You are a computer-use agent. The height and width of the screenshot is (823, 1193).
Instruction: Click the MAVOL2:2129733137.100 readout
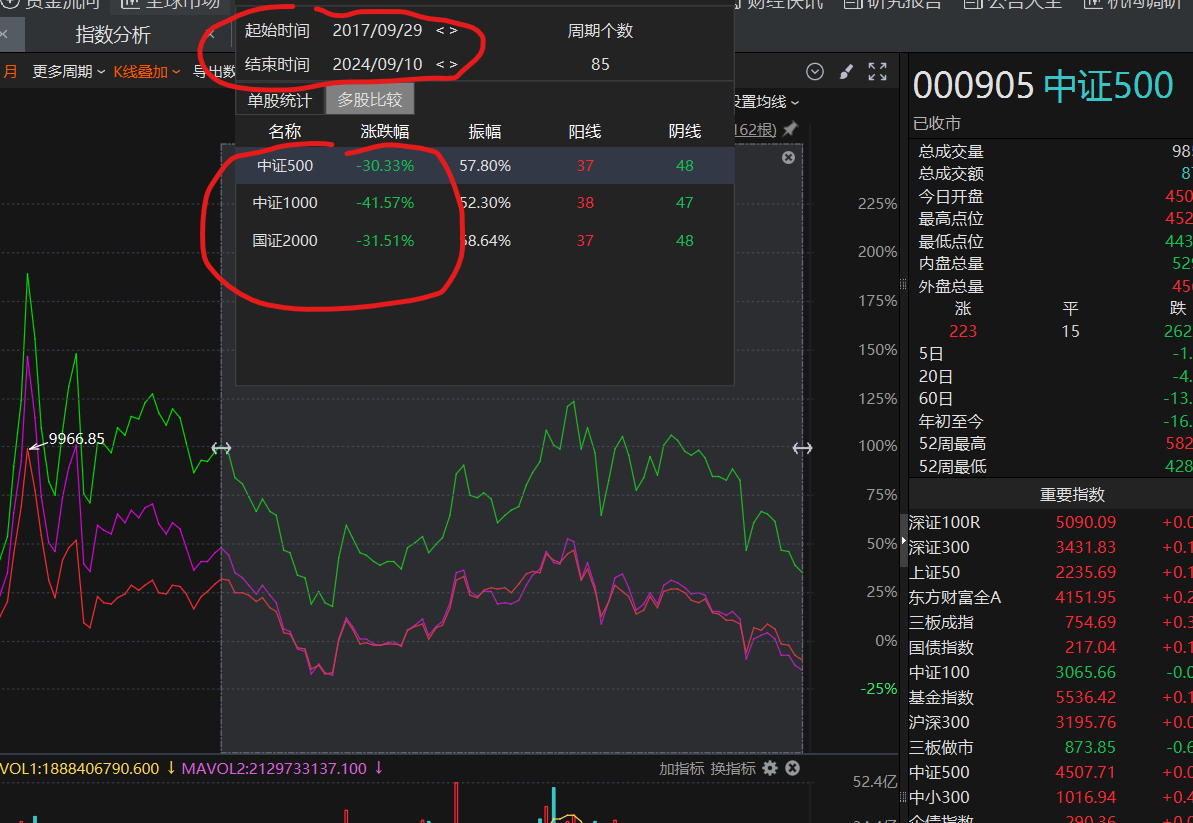pyautogui.click(x=274, y=768)
